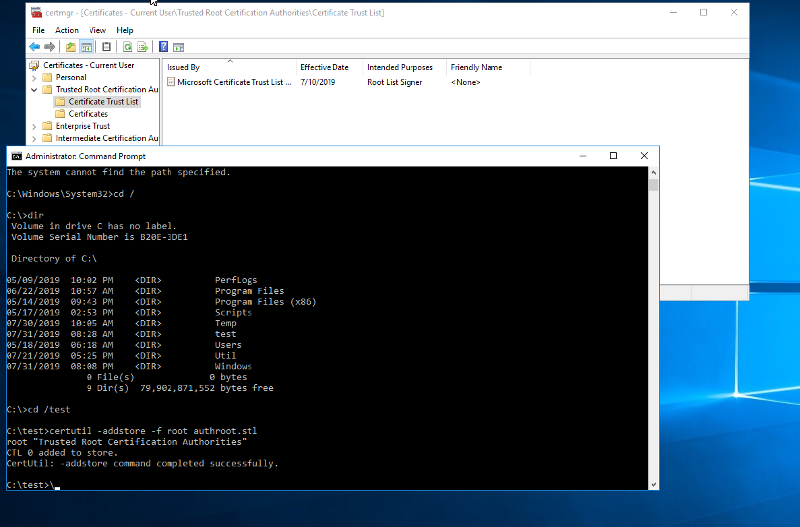Open the blue Help question-mark icon
800x527 pixels.
pyautogui.click(x=163, y=47)
